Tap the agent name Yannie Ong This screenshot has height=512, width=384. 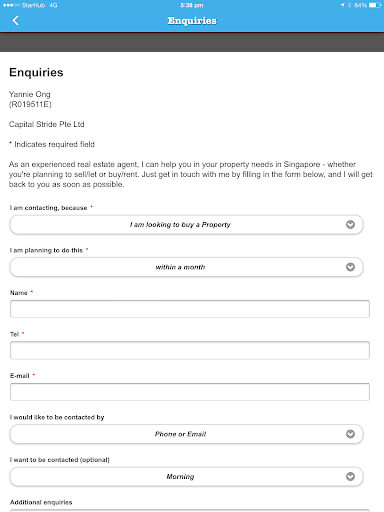click(30, 94)
